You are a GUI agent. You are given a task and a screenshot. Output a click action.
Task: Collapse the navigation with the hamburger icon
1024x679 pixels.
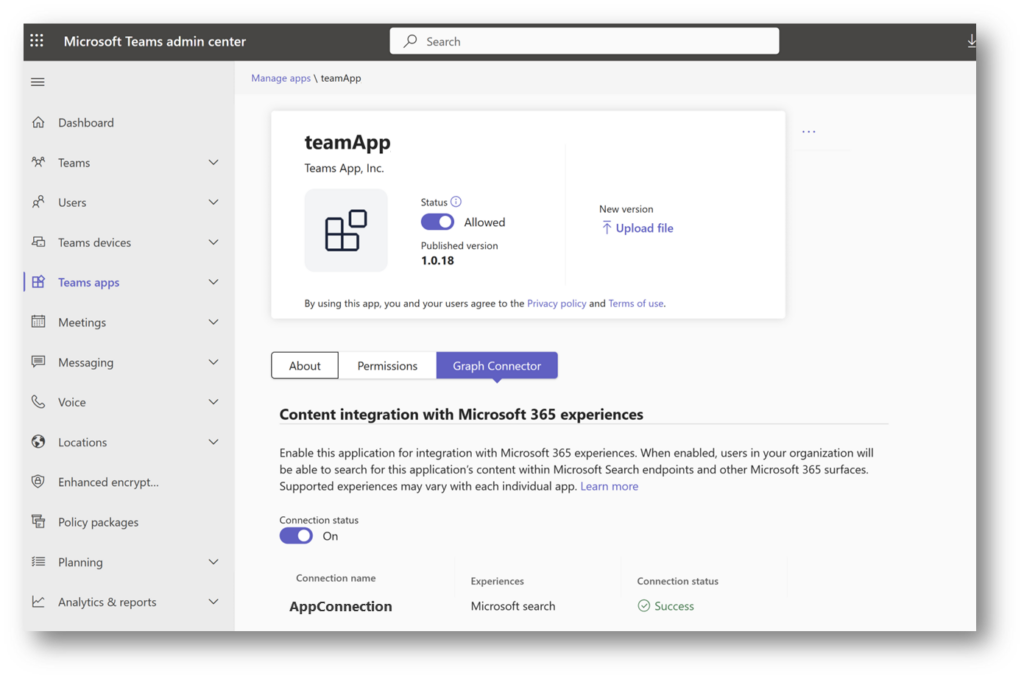37,82
